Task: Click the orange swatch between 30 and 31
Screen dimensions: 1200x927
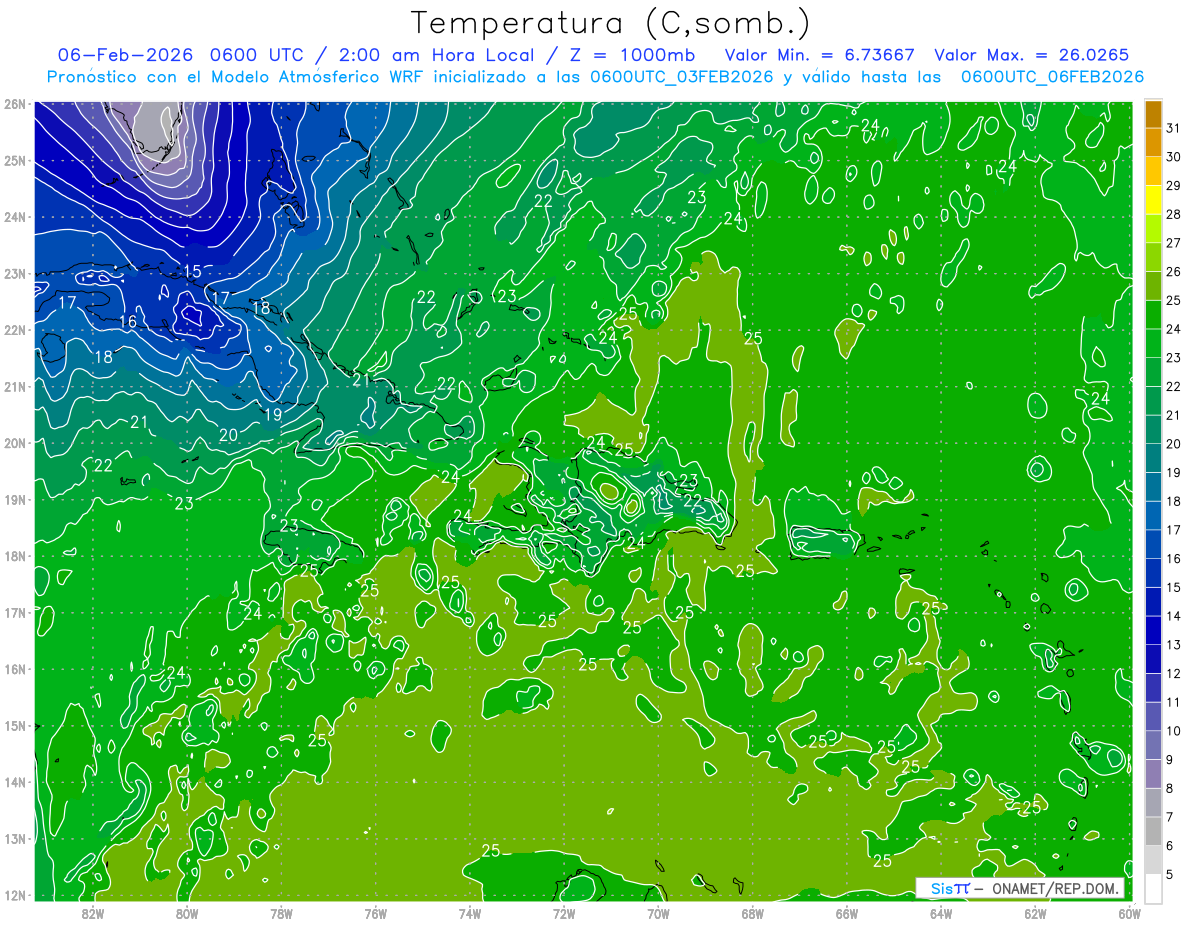Action: pyautogui.click(x=1153, y=142)
